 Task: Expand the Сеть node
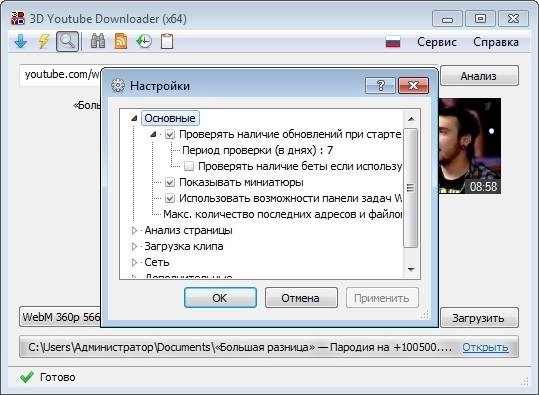tap(134, 263)
